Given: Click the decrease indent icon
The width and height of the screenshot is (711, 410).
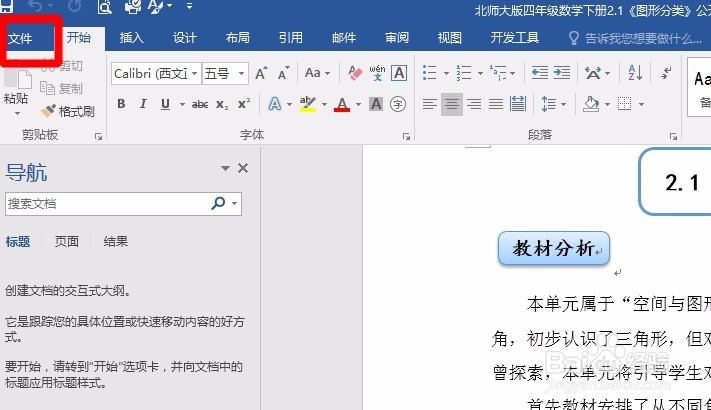Looking at the screenshot, I should click(x=540, y=73).
